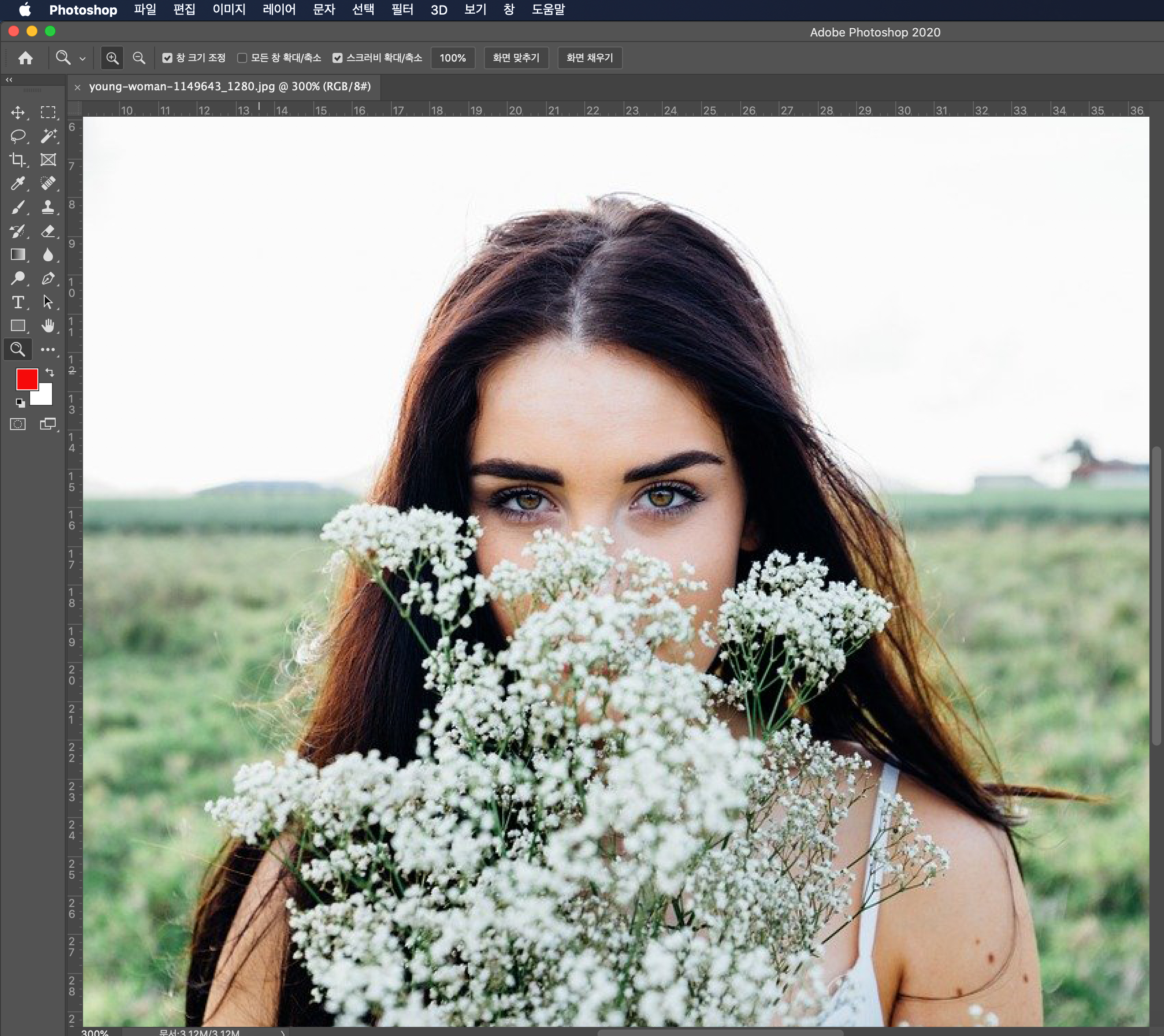
Task: Uncheck the 창 크기 조정 checkbox
Action: (167, 58)
